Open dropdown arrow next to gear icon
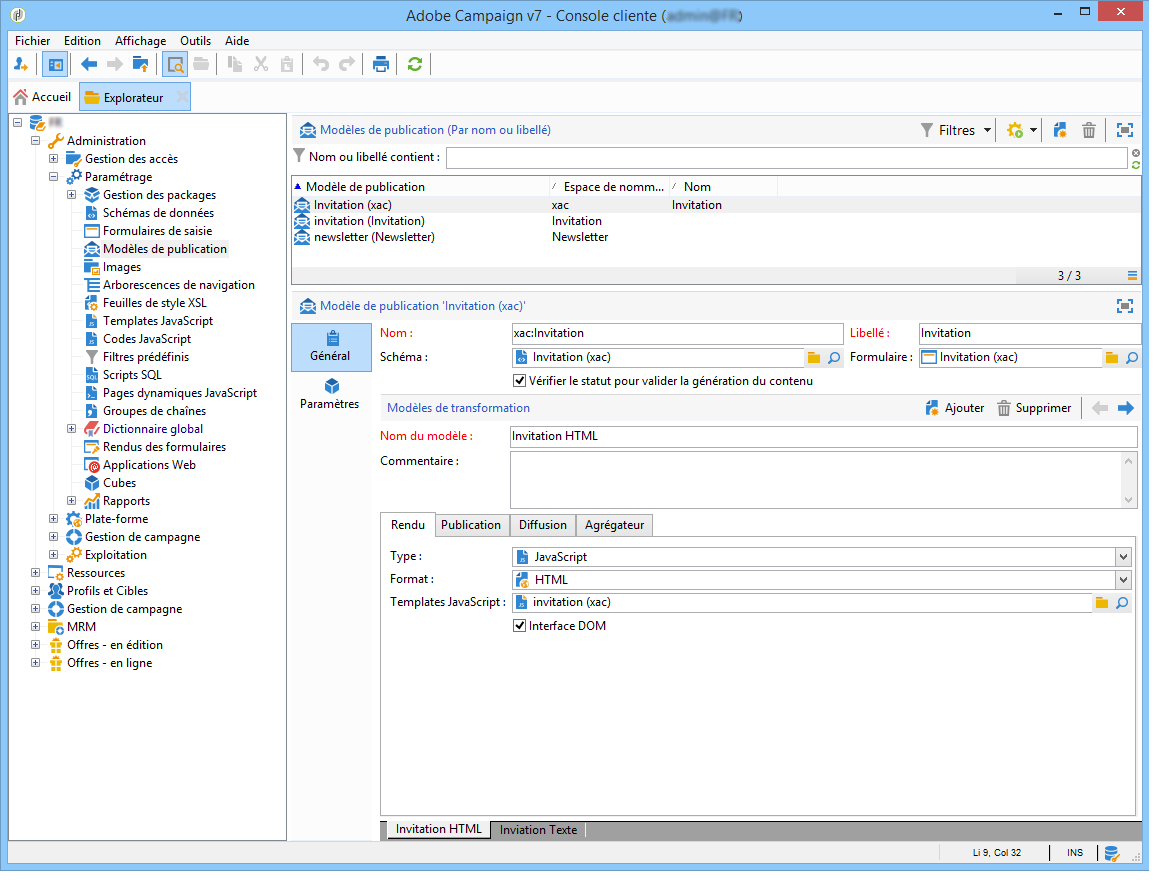 (x=1033, y=131)
